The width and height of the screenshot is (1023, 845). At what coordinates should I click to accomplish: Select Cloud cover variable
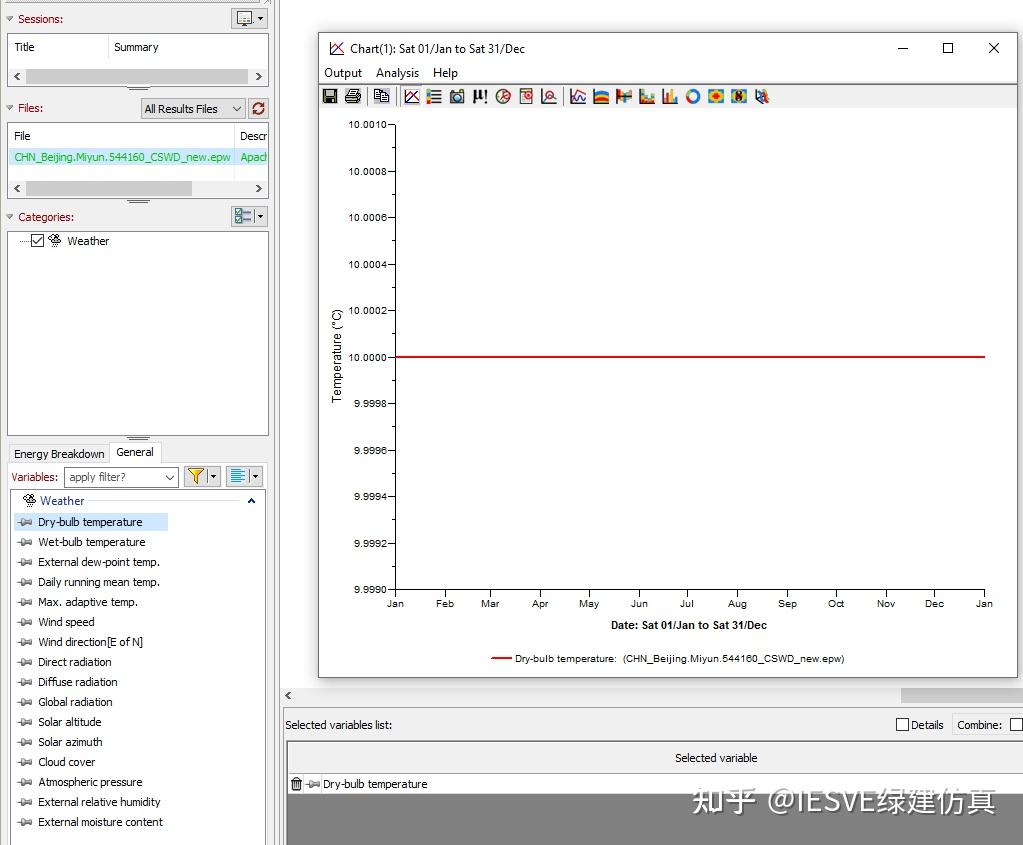(x=67, y=762)
